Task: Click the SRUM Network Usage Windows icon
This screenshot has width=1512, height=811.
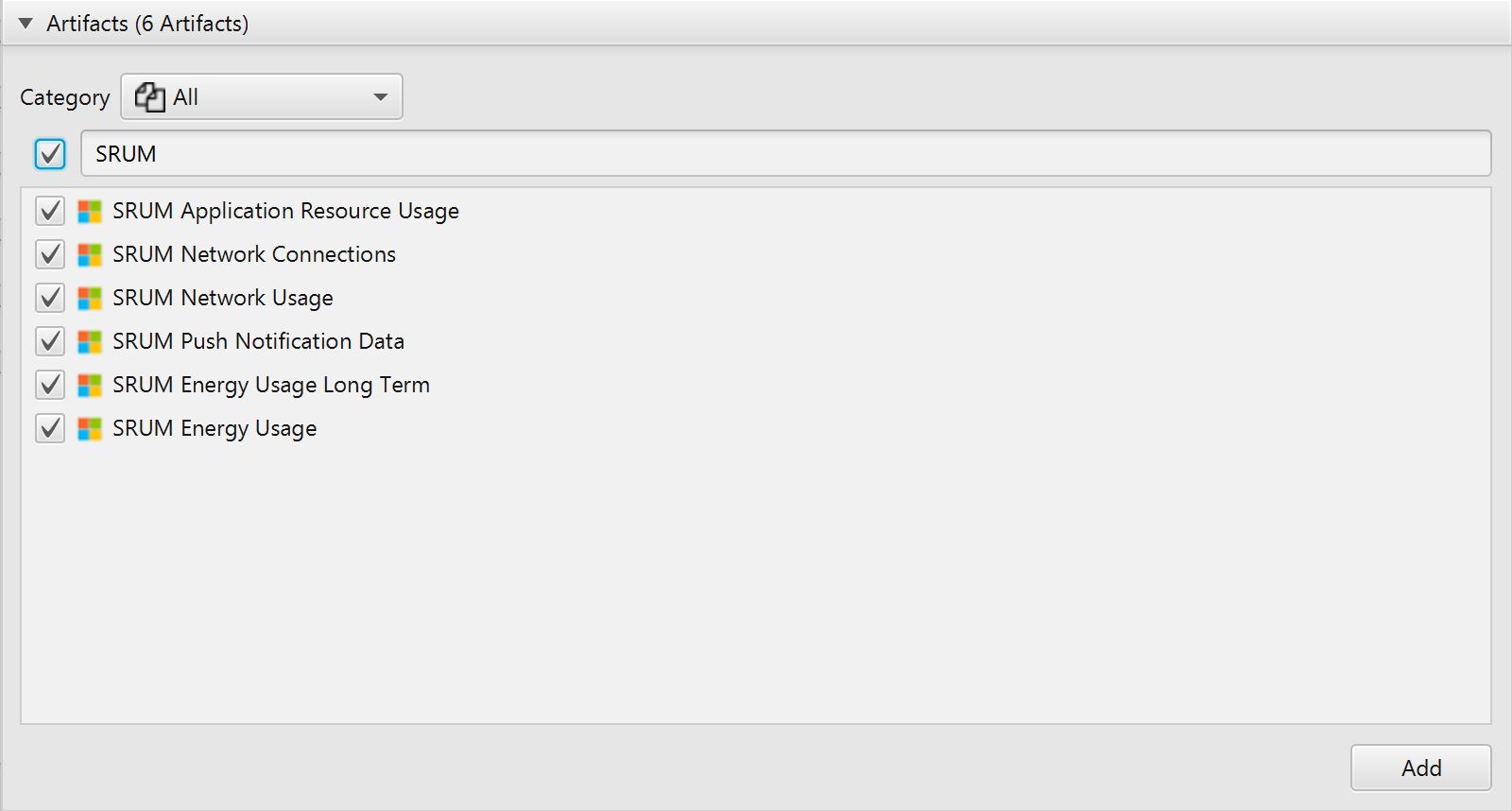Action: click(x=90, y=298)
